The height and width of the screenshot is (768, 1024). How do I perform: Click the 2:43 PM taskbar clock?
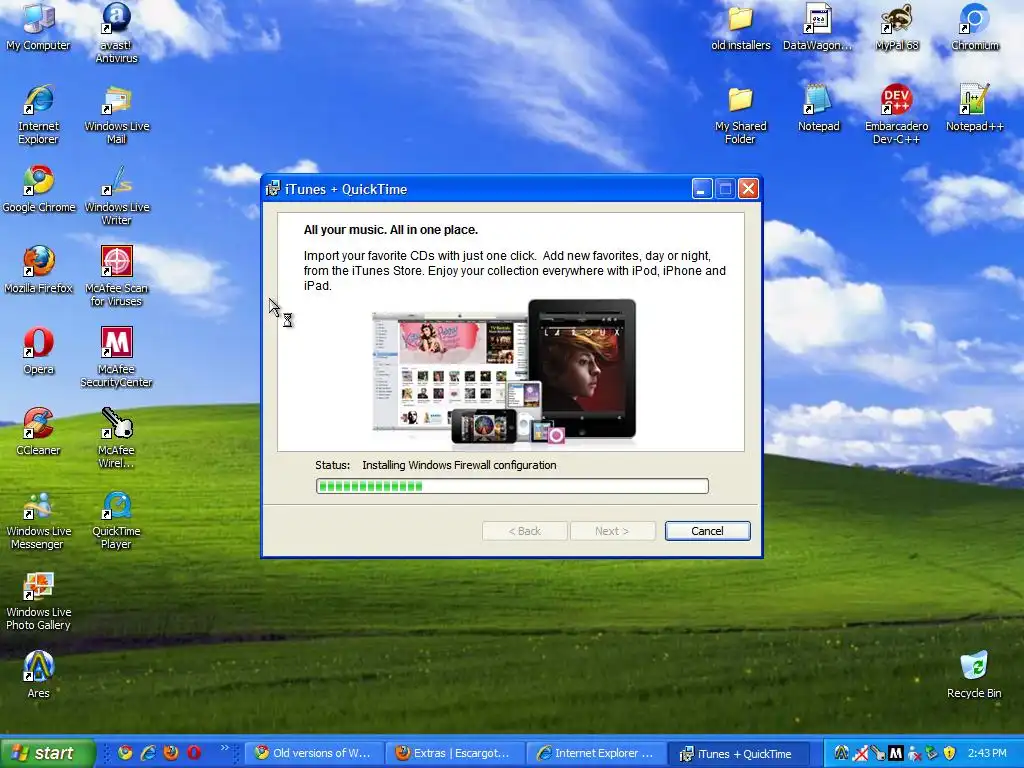point(987,753)
